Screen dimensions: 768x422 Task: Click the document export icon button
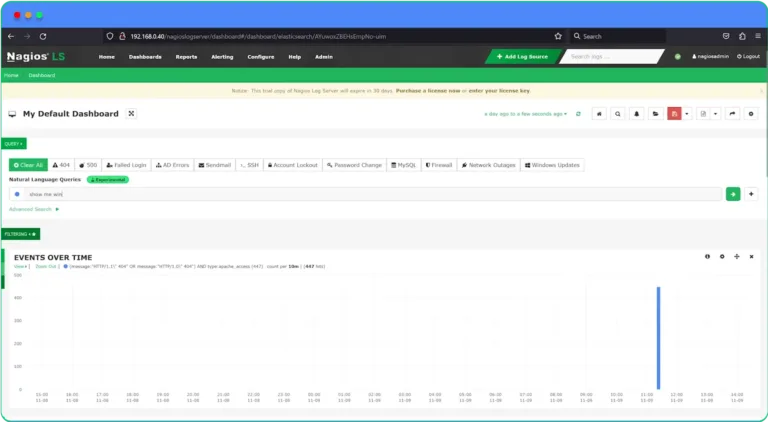pyautogui.click(x=703, y=114)
